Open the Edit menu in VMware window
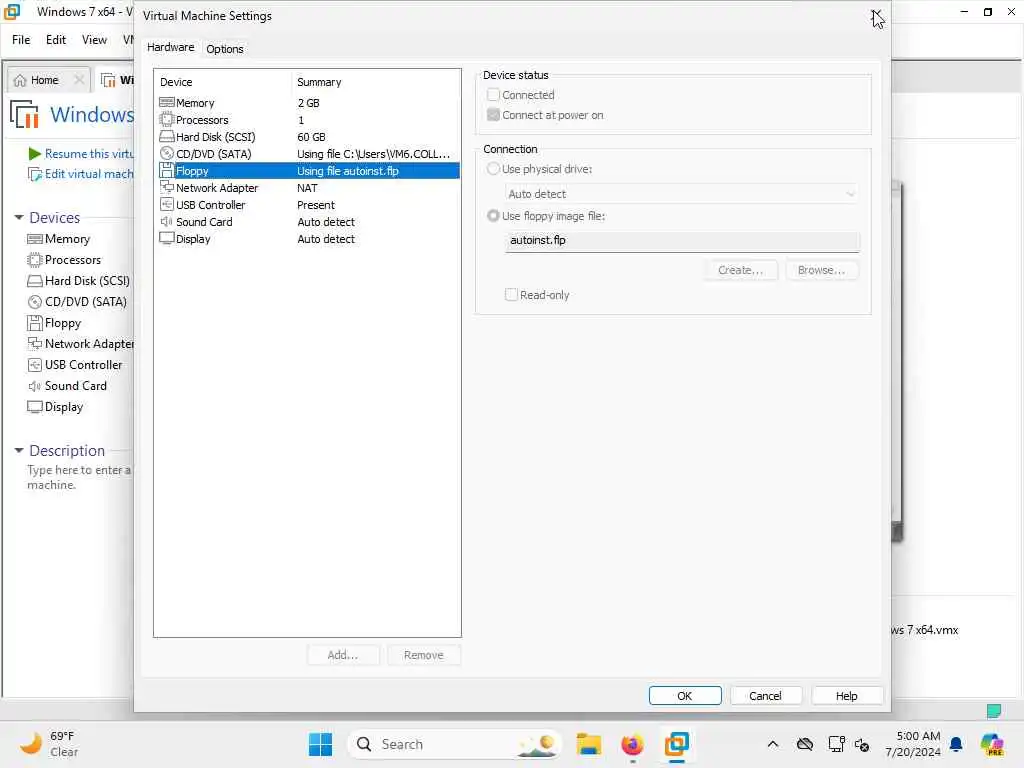1024x768 pixels. [x=56, y=40]
